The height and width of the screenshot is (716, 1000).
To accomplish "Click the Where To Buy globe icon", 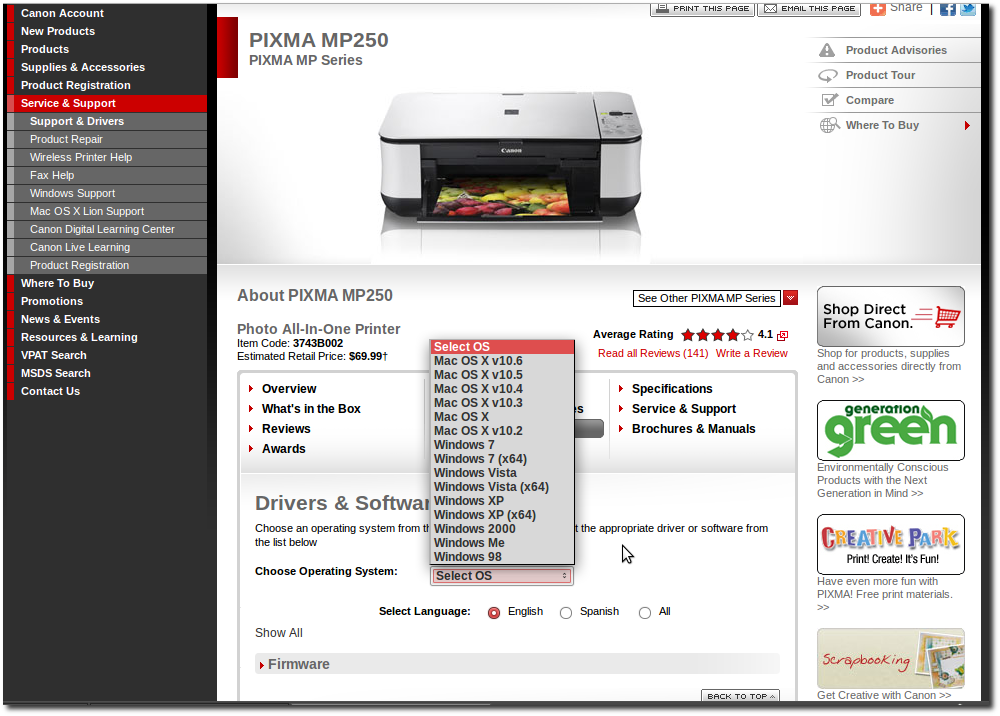I will 830,126.
